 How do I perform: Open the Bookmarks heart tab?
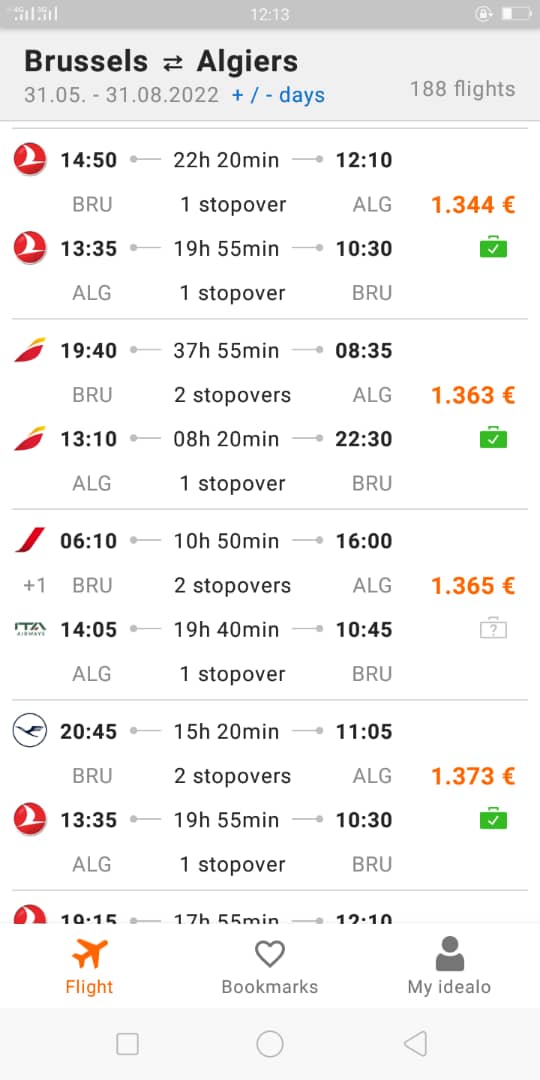click(269, 966)
